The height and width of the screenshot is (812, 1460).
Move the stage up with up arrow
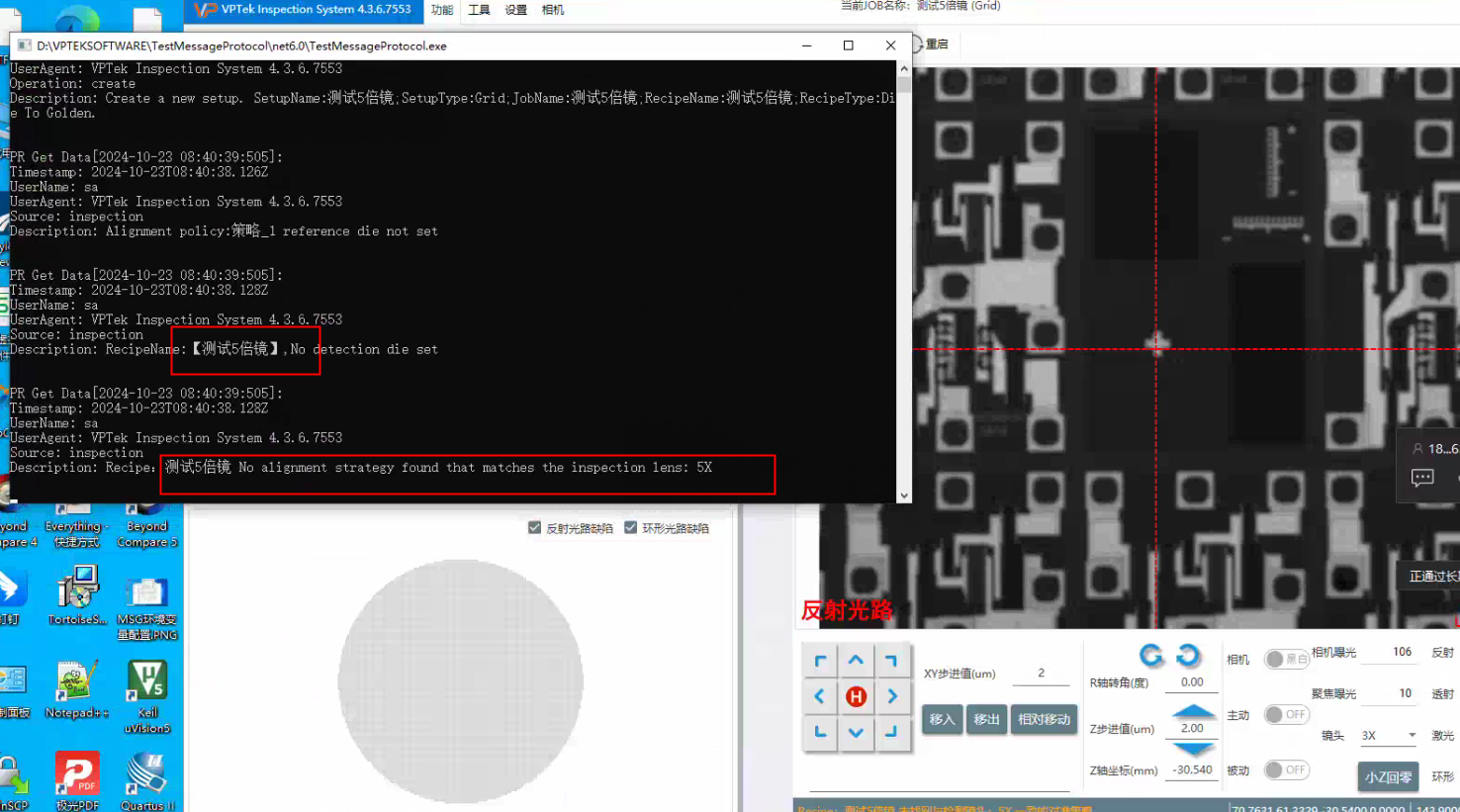click(856, 661)
